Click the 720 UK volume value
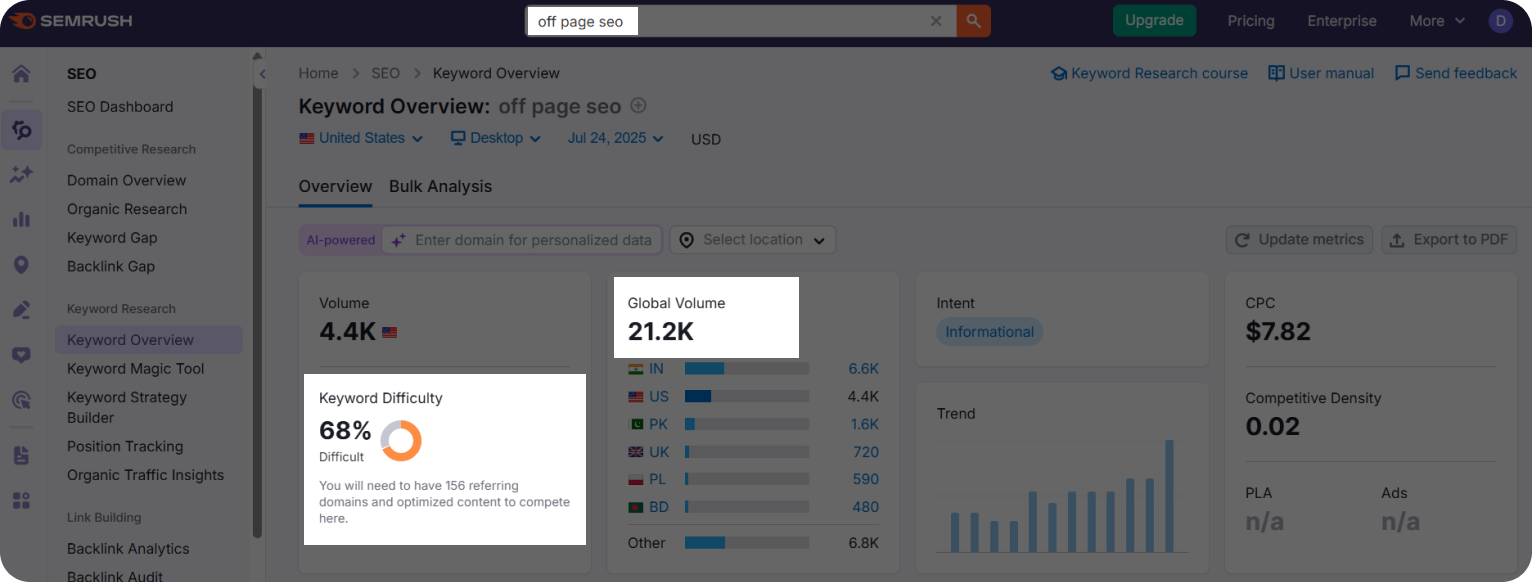Image resolution: width=1532 pixels, height=582 pixels. click(x=865, y=452)
